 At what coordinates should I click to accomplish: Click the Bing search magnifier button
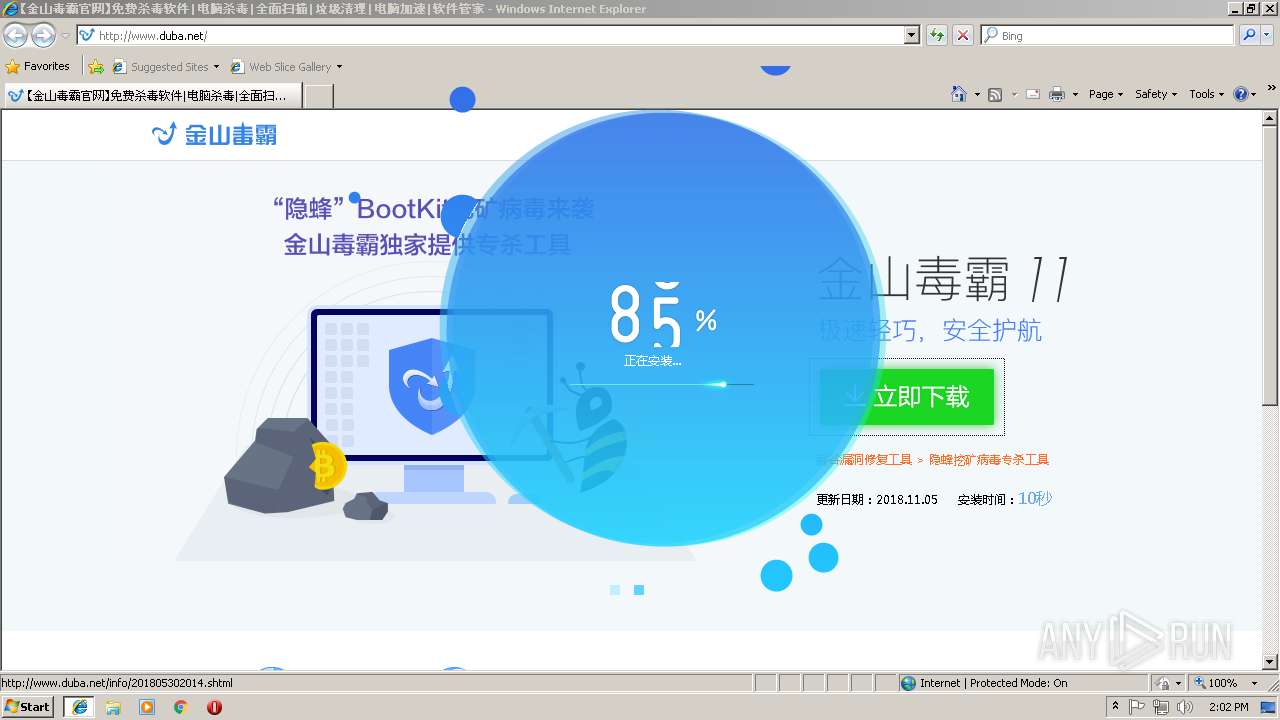(1249, 35)
